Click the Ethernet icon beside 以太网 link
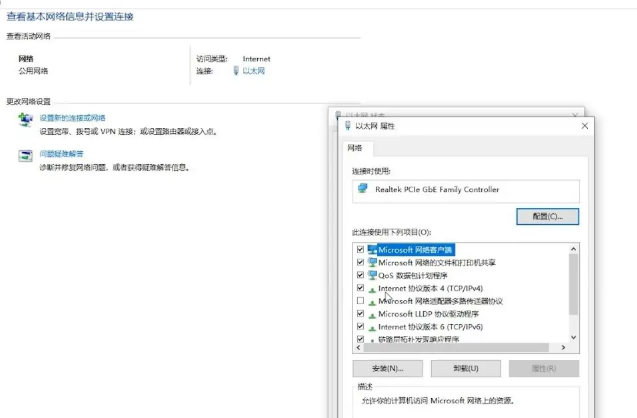The width and height of the screenshot is (637, 418). click(x=236, y=72)
